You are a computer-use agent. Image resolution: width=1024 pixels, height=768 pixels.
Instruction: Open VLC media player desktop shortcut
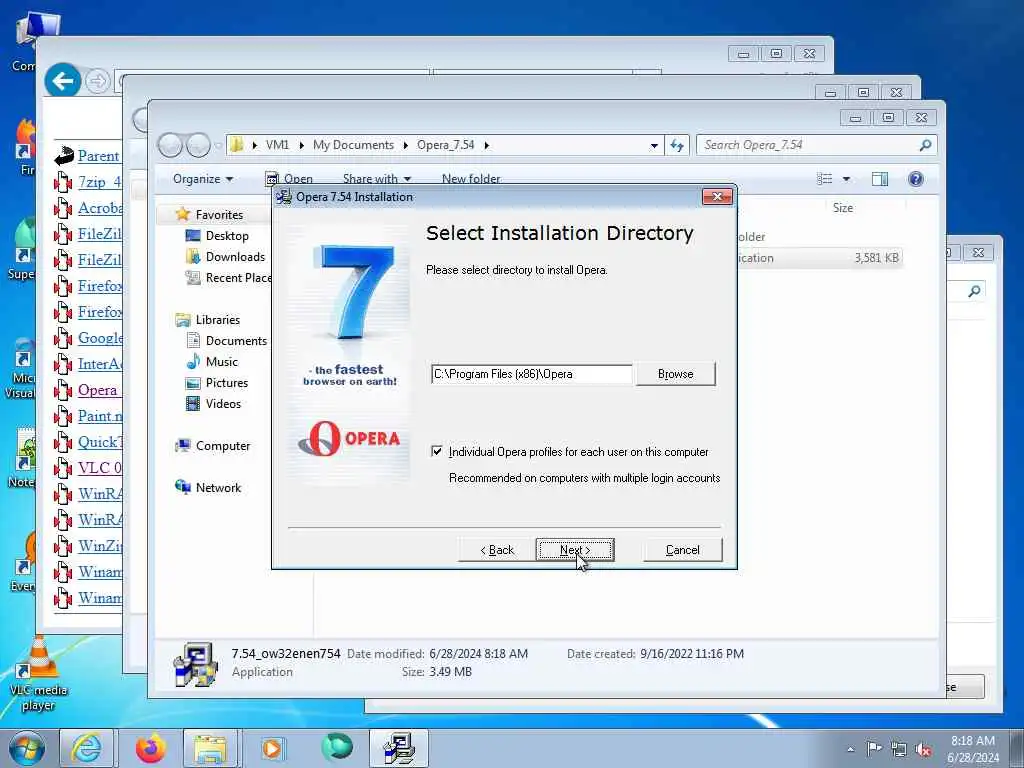(x=37, y=674)
